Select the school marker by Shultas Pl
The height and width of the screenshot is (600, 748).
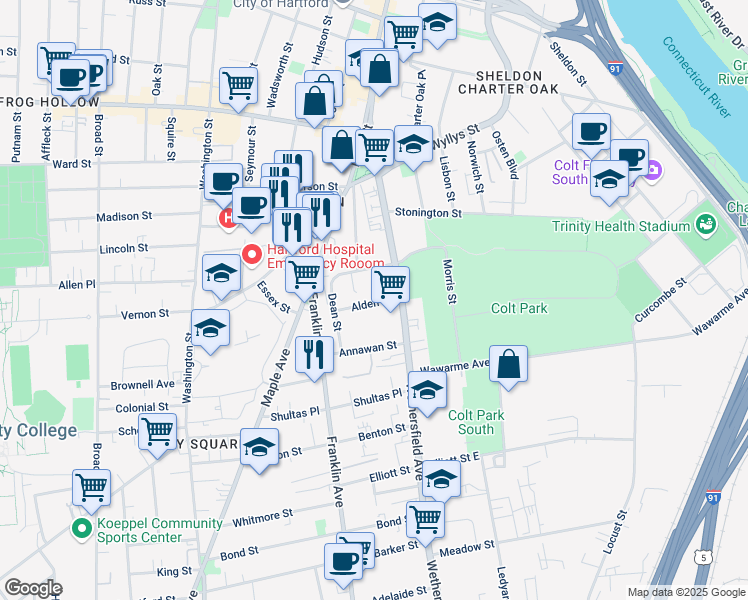coord(427,393)
